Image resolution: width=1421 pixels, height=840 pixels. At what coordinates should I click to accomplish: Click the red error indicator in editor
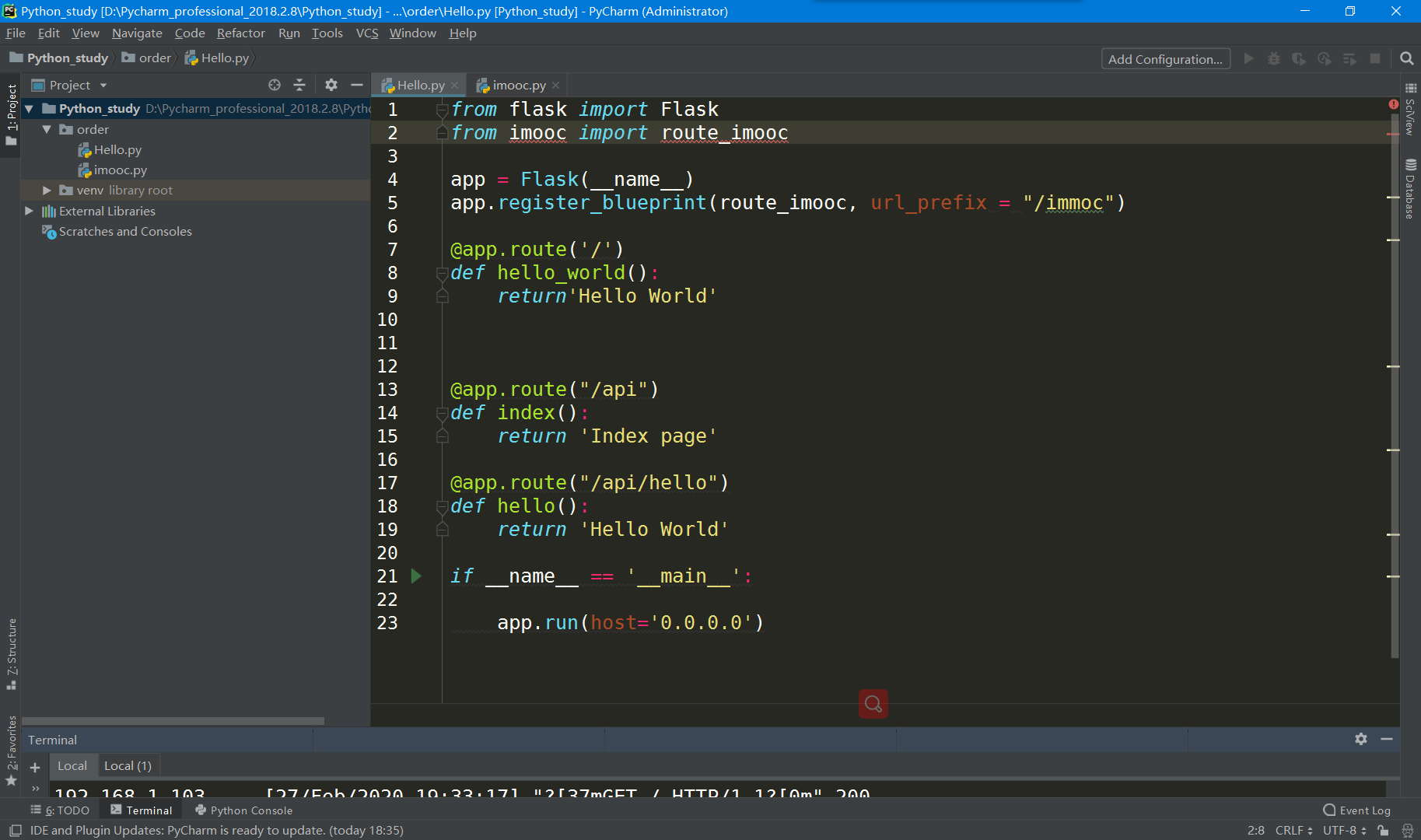[1393, 104]
